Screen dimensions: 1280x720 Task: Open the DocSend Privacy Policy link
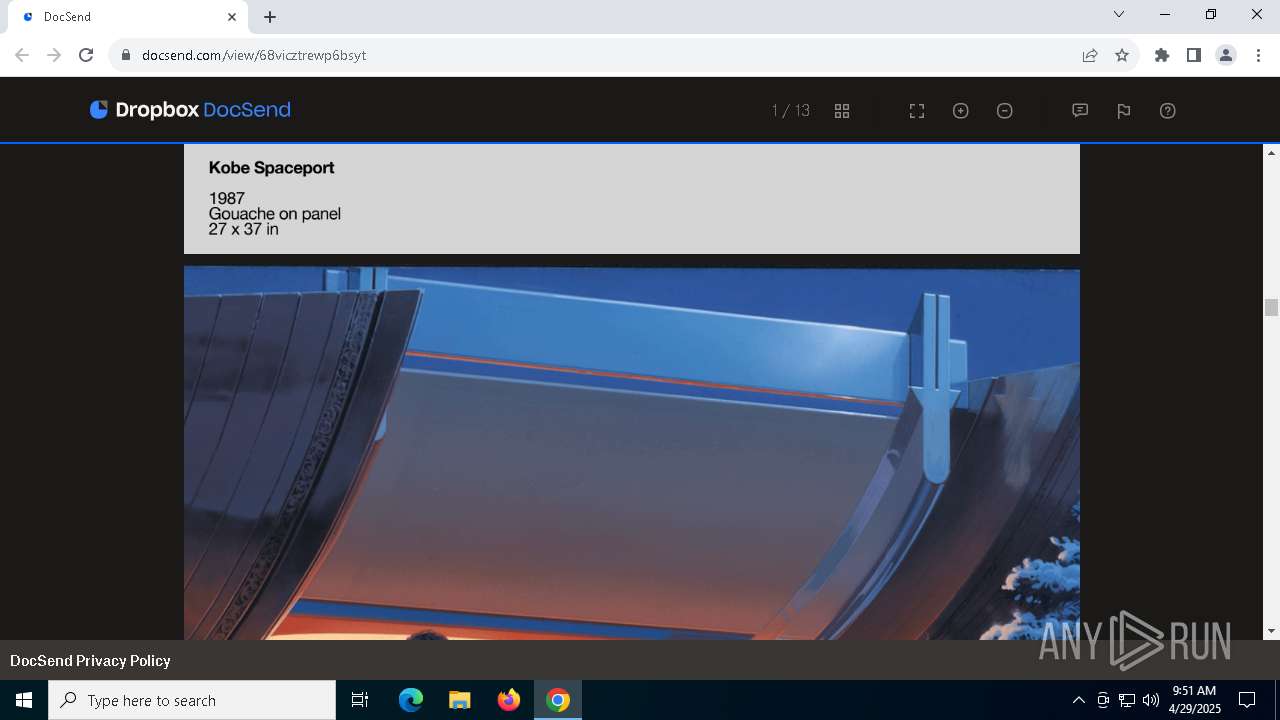[90, 661]
